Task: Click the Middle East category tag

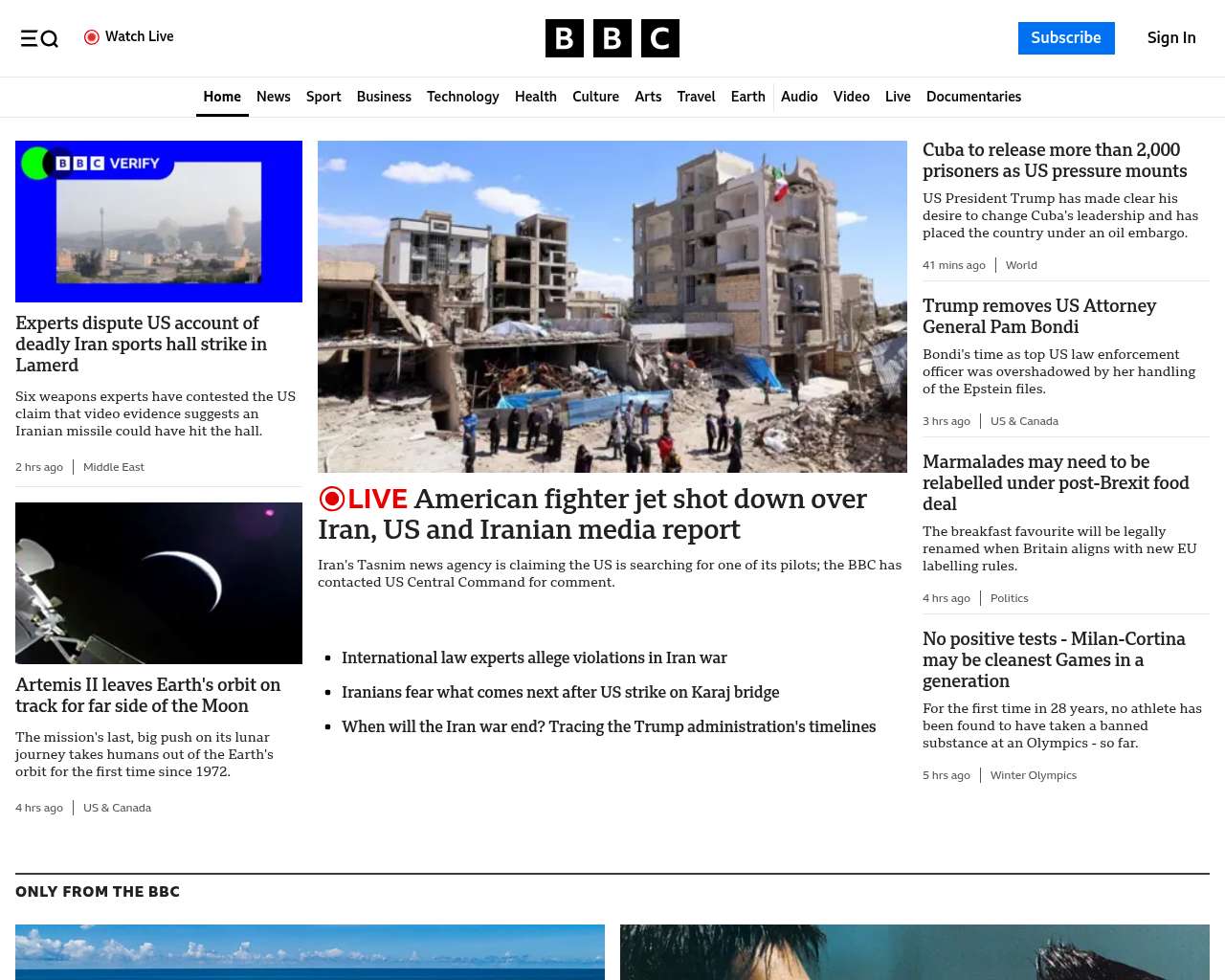Action: point(113,467)
